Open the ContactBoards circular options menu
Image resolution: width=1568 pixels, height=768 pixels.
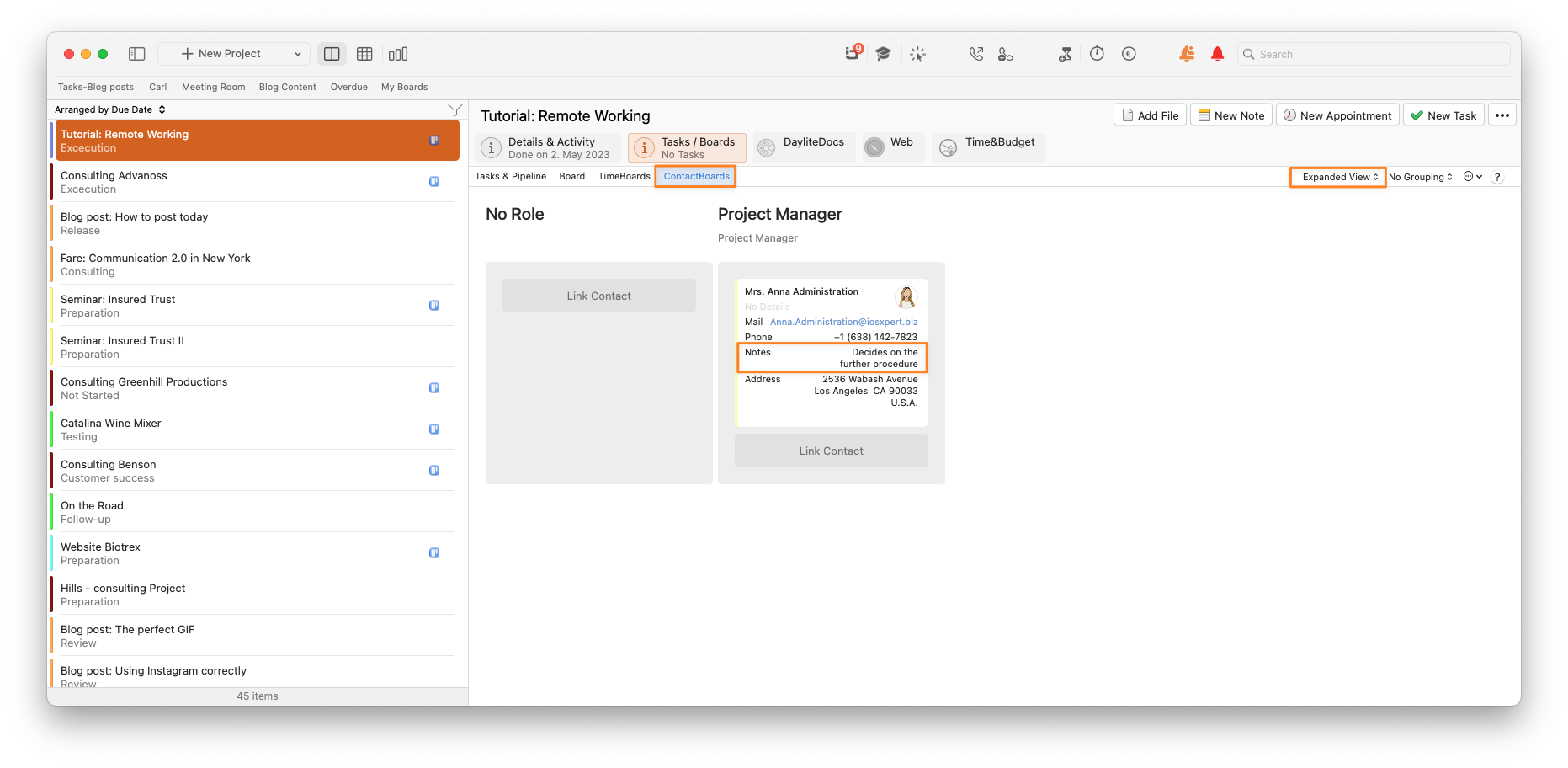tap(1472, 177)
